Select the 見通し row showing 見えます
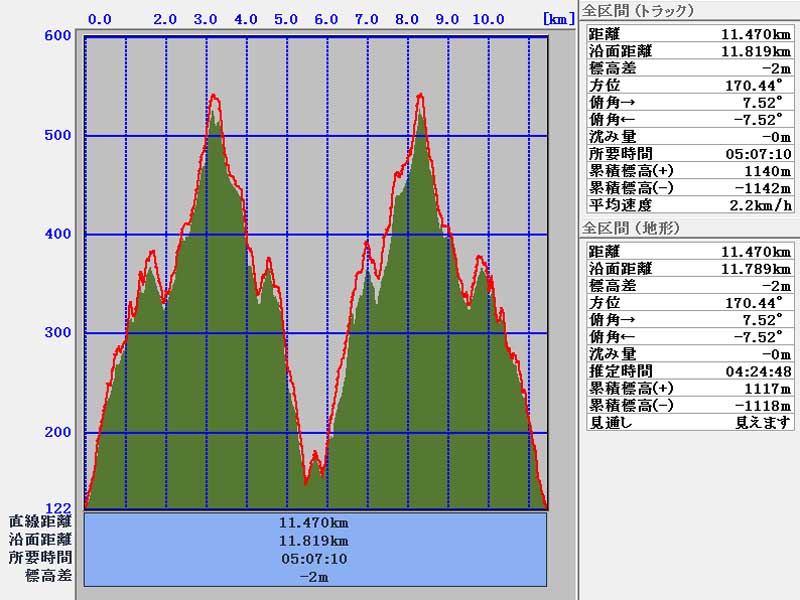The image size is (800, 600). (689, 422)
